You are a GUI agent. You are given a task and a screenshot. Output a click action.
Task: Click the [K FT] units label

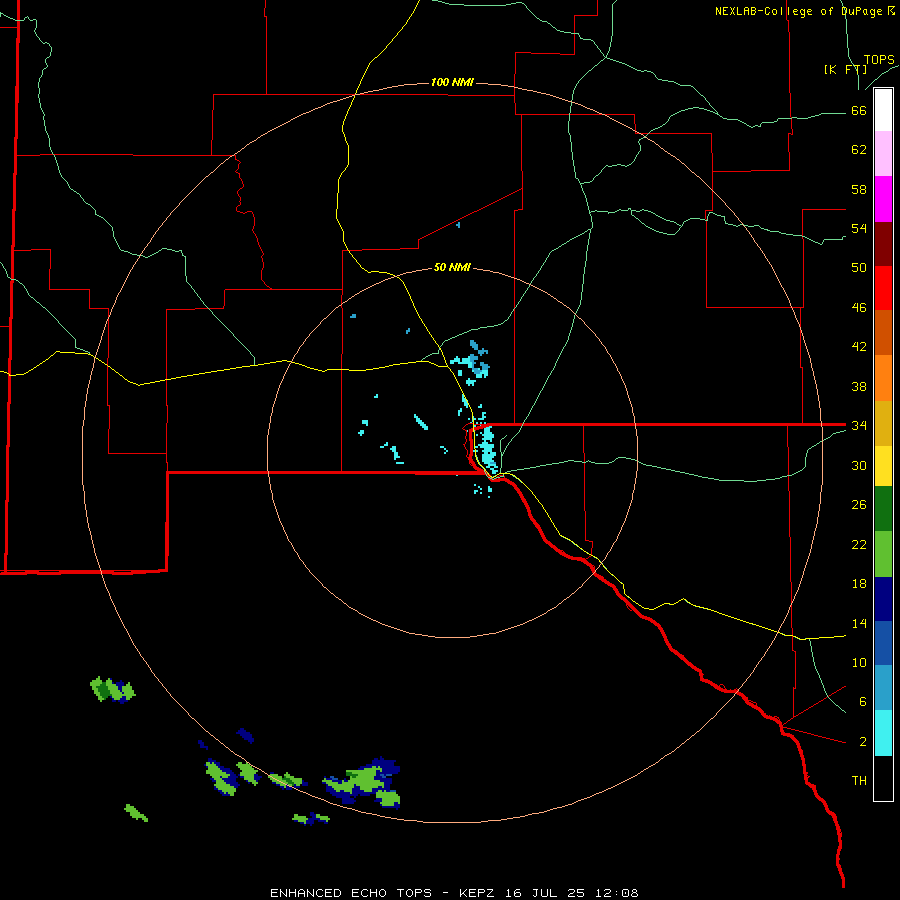pos(845,70)
